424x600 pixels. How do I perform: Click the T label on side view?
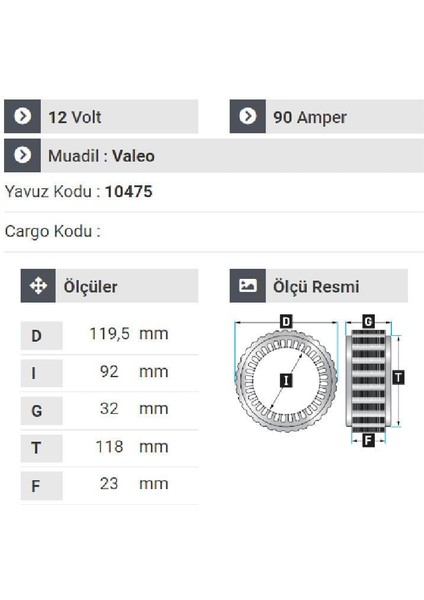[x=398, y=378]
